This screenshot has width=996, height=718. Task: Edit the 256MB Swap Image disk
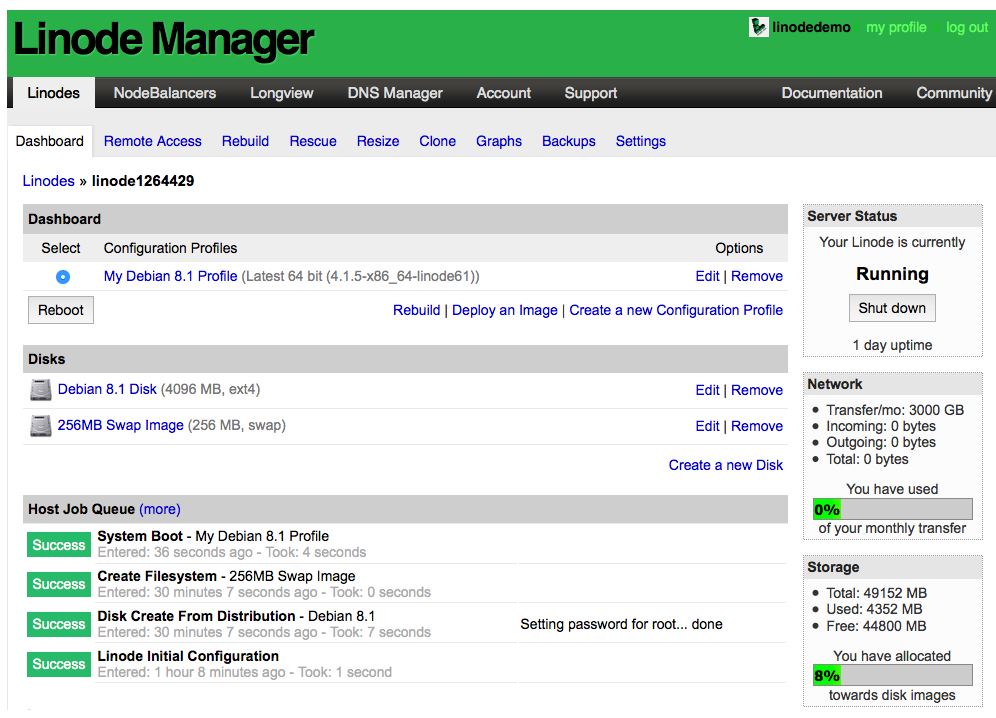click(x=707, y=426)
